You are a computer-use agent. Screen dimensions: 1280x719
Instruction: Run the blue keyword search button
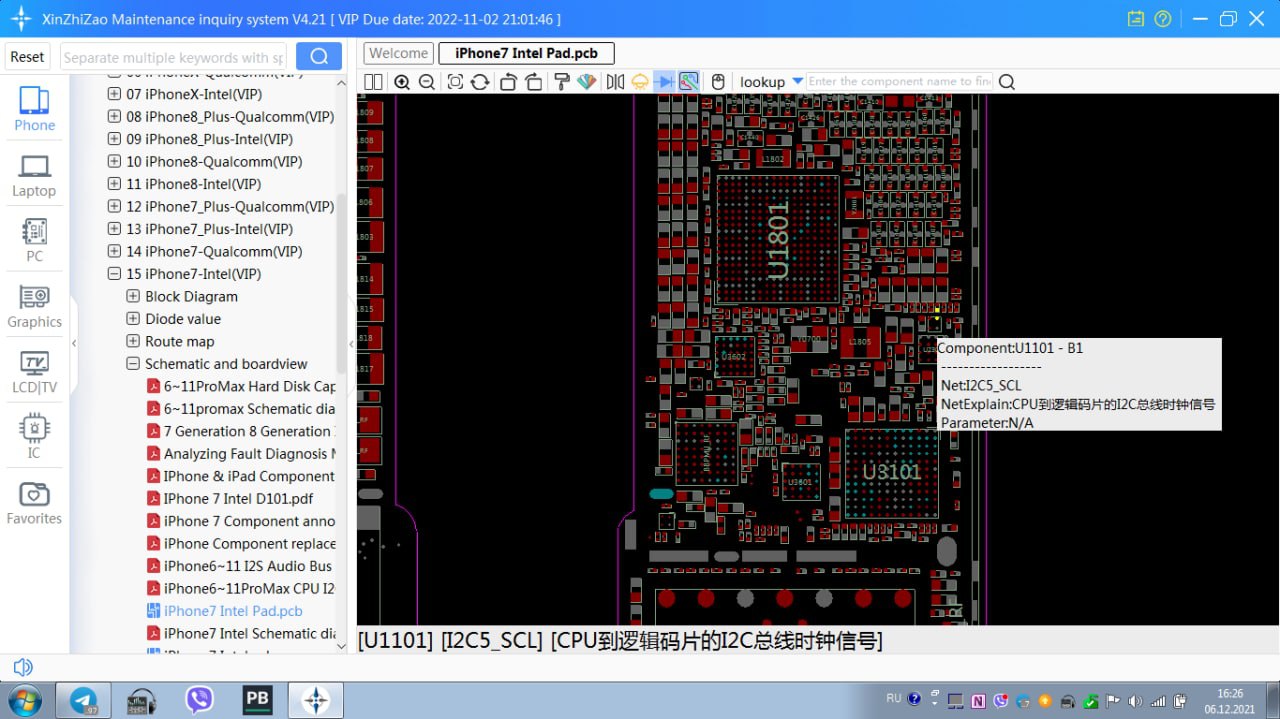[x=319, y=57]
